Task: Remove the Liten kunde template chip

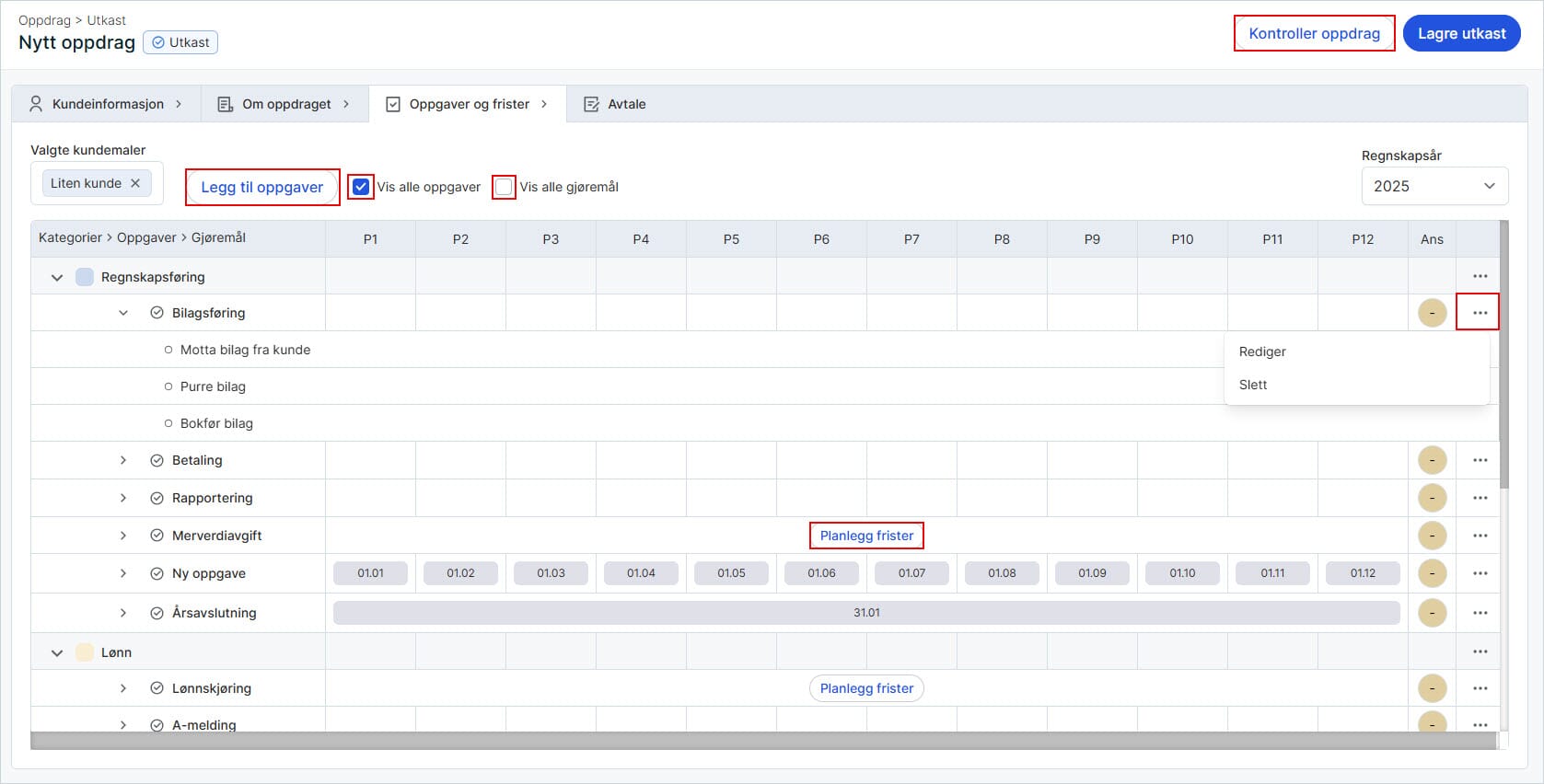Action: click(135, 183)
